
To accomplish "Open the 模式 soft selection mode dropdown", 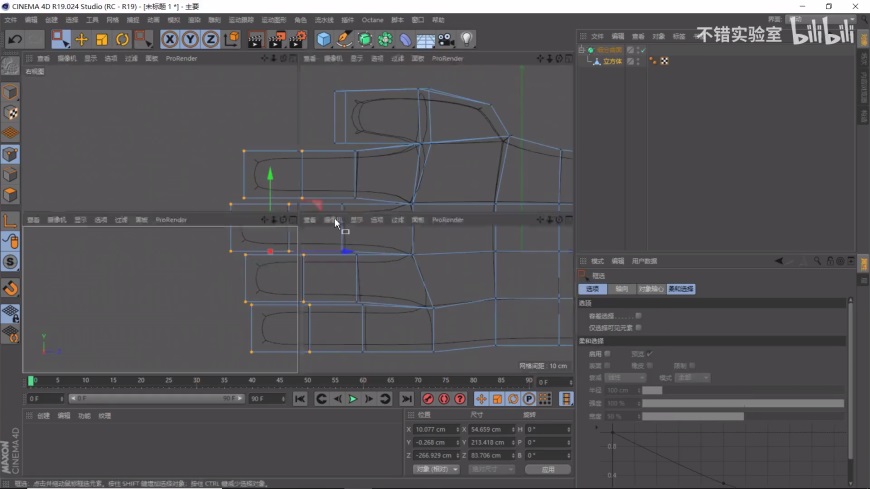I will (692, 378).
